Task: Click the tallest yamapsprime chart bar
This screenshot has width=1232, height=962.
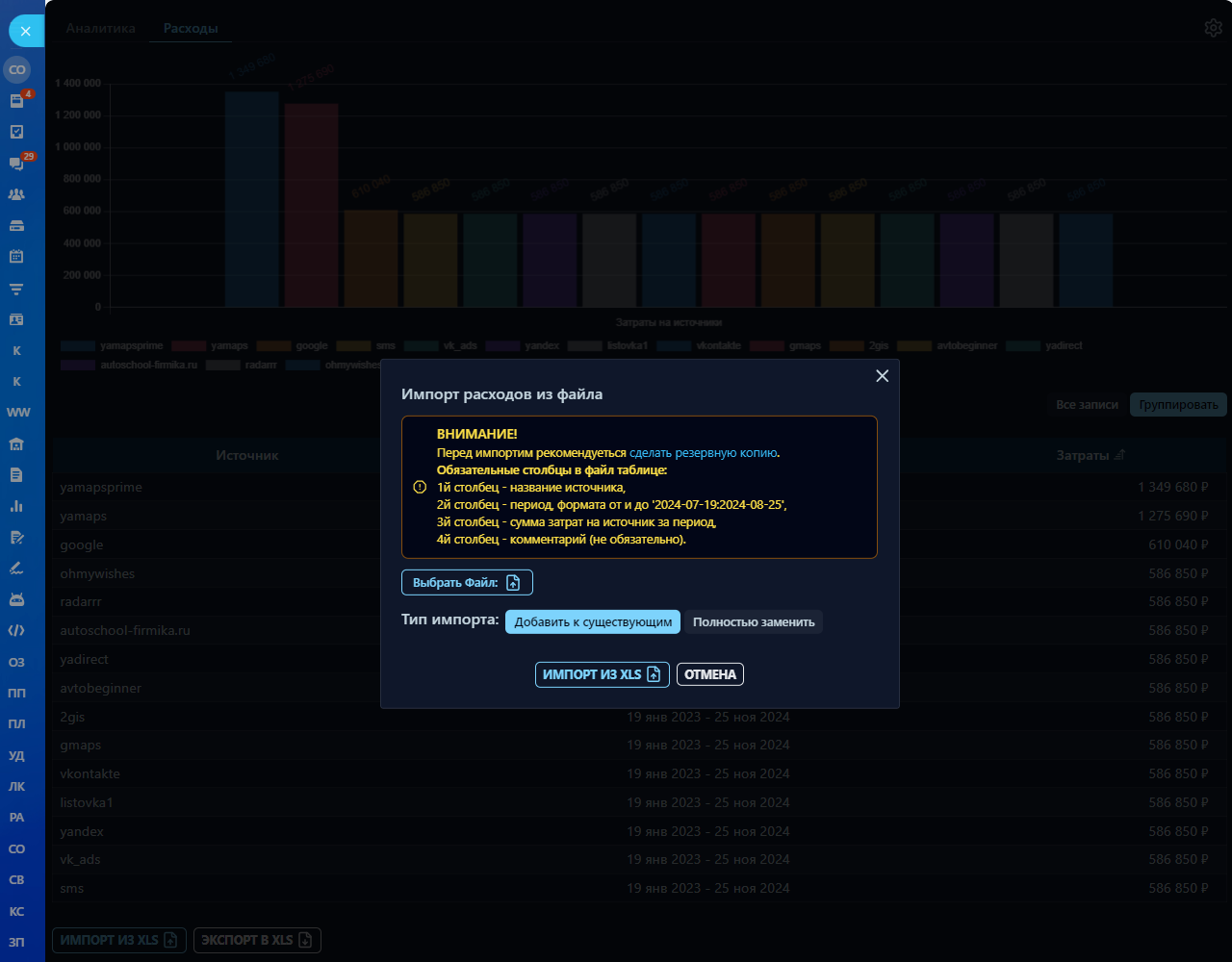Action: coord(252,199)
